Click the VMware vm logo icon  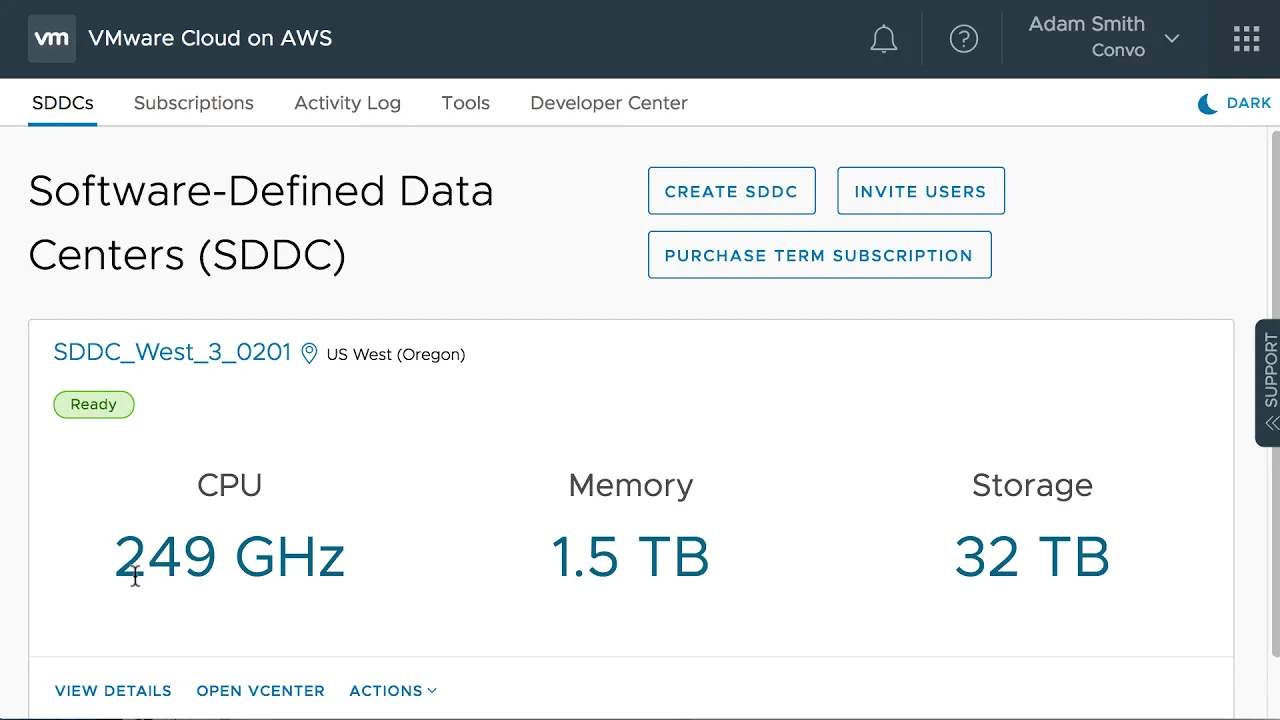(x=51, y=39)
